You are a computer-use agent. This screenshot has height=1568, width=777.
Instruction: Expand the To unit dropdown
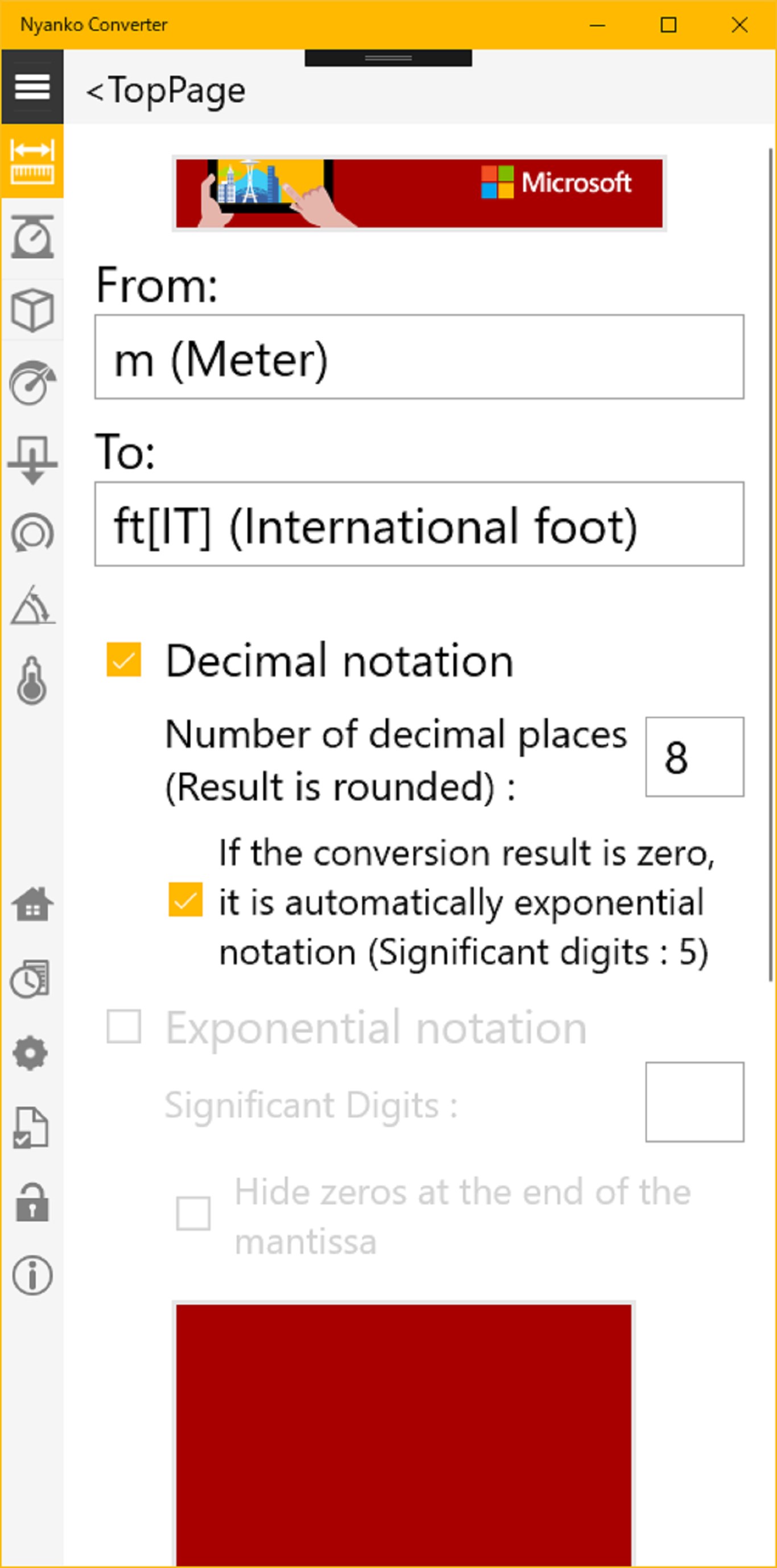[x=419, y=524]
